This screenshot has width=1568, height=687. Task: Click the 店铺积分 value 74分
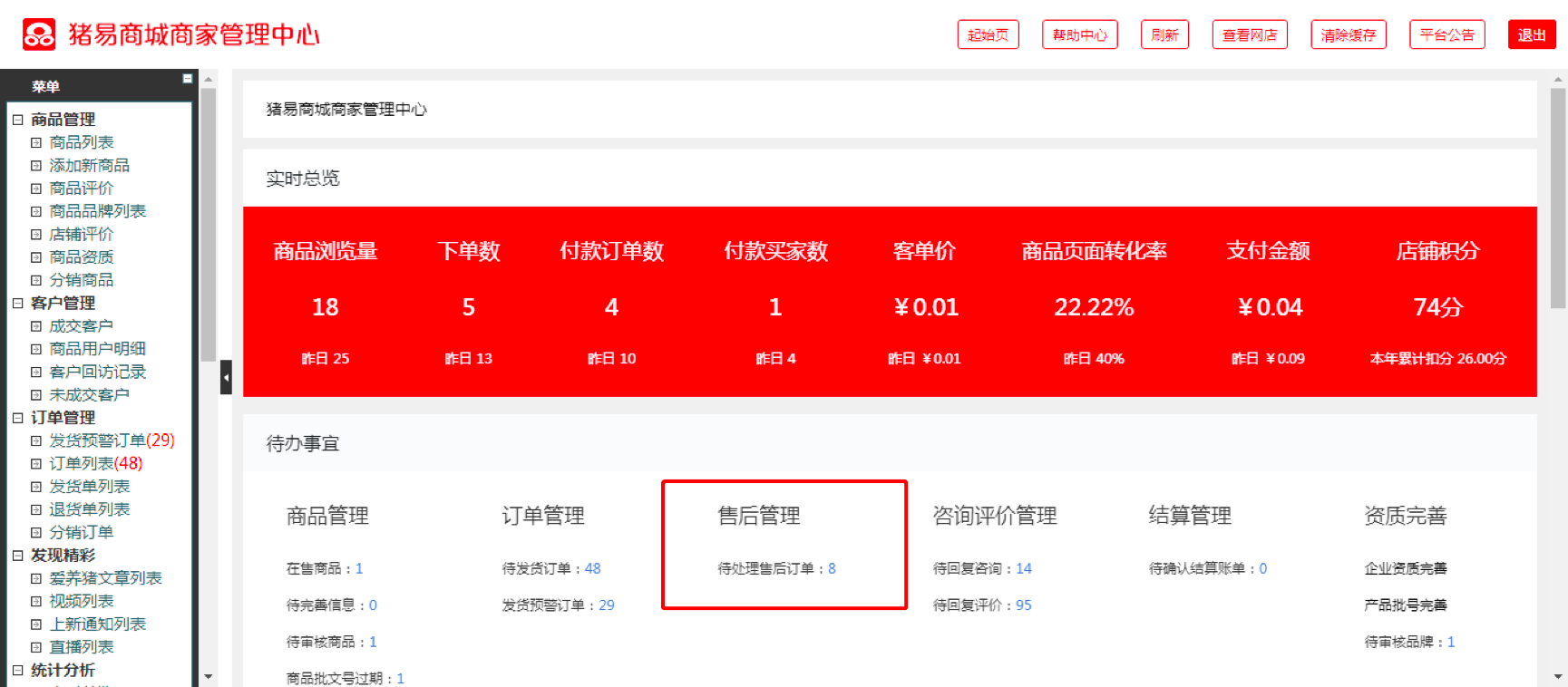click(x=1438, y=307)
